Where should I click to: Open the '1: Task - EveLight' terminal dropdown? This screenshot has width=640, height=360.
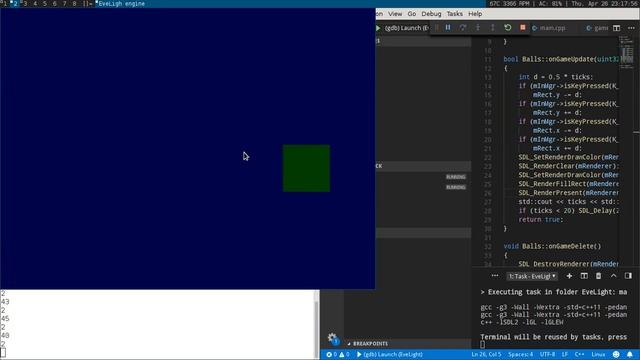click(x=532, y=276)
